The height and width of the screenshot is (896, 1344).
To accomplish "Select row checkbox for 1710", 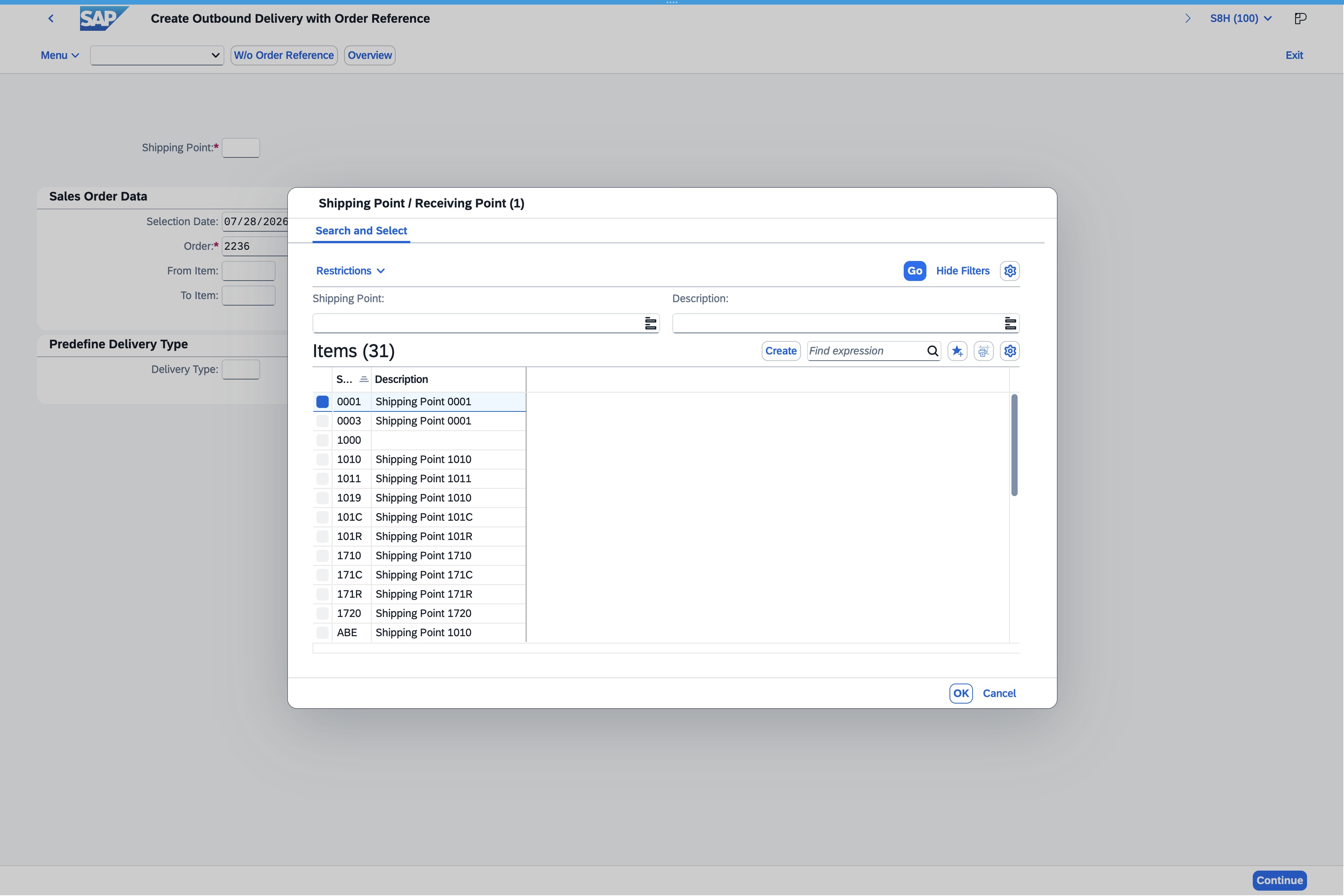I will pos(322,555).
